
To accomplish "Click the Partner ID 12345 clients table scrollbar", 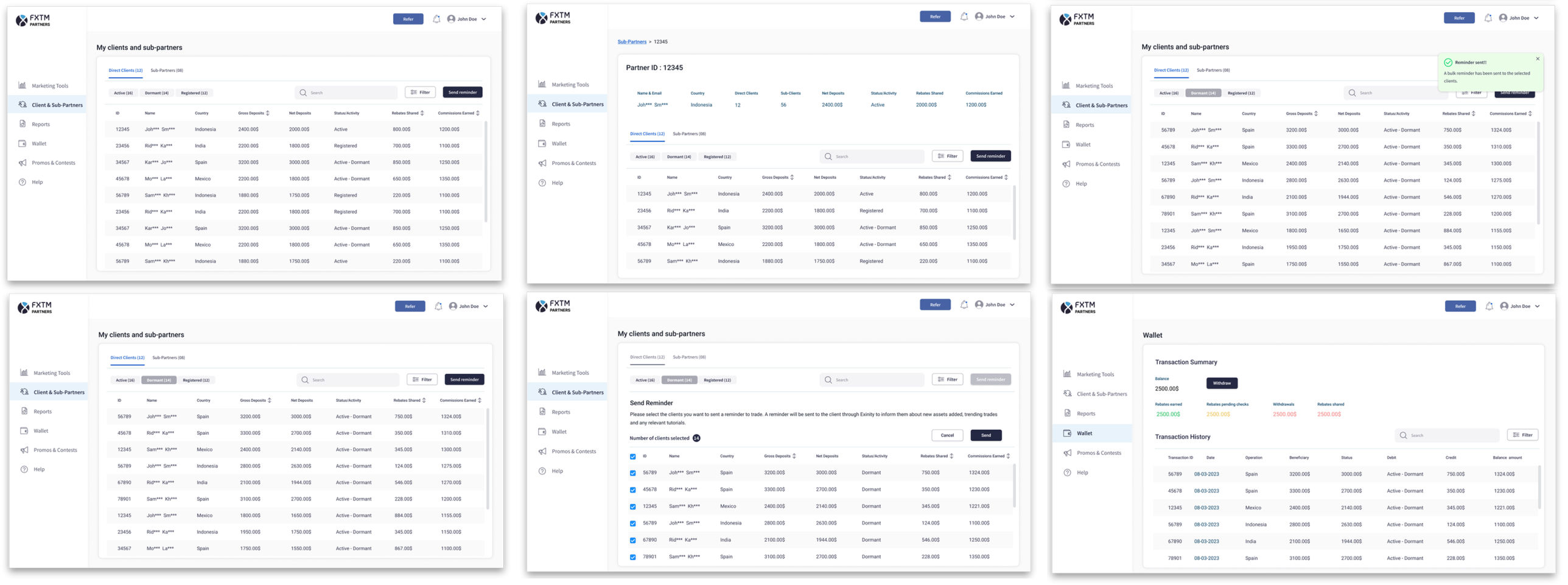I will click(1014, 212).
